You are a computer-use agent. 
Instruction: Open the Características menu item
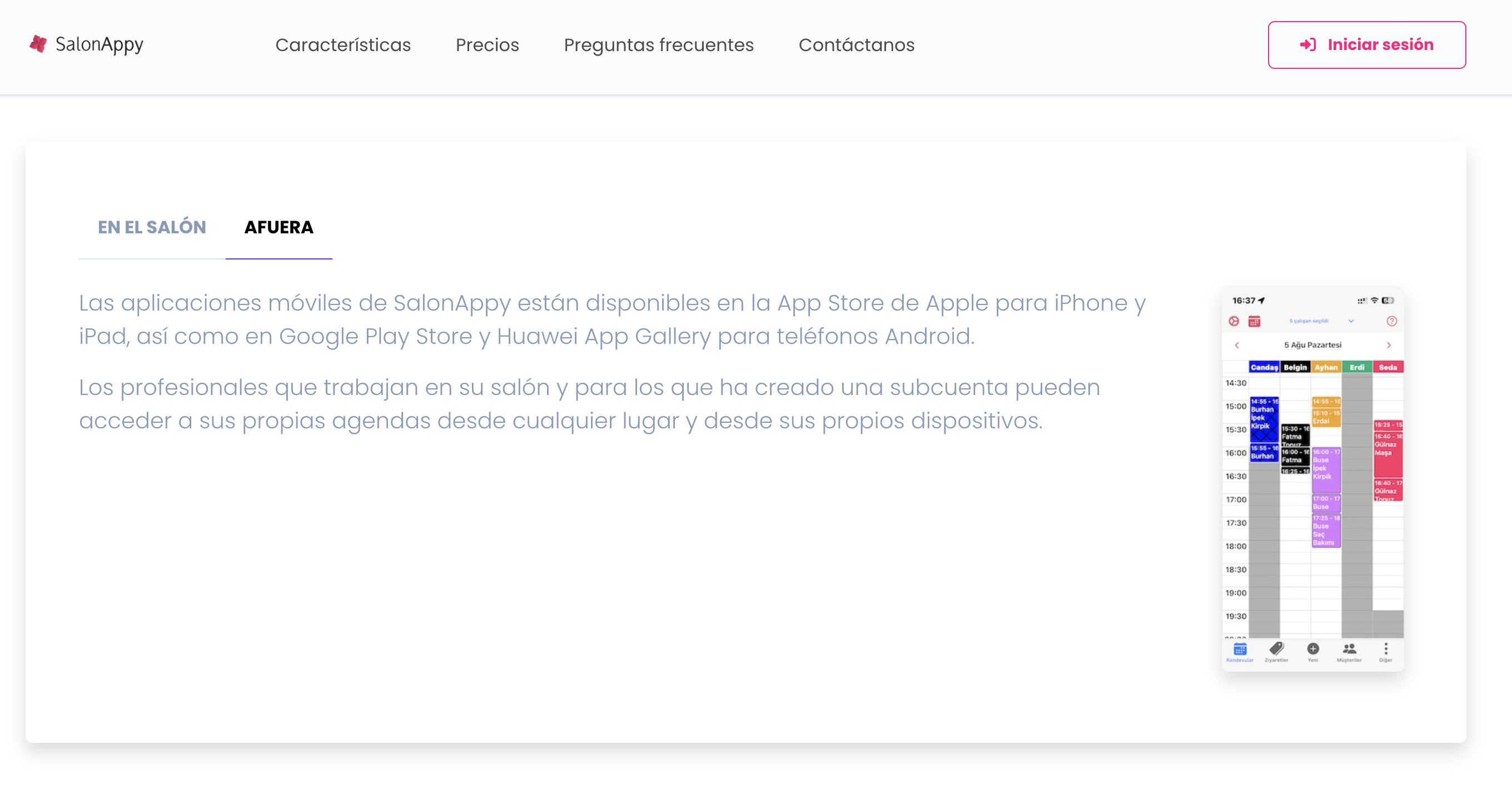(x=343, y=44)
